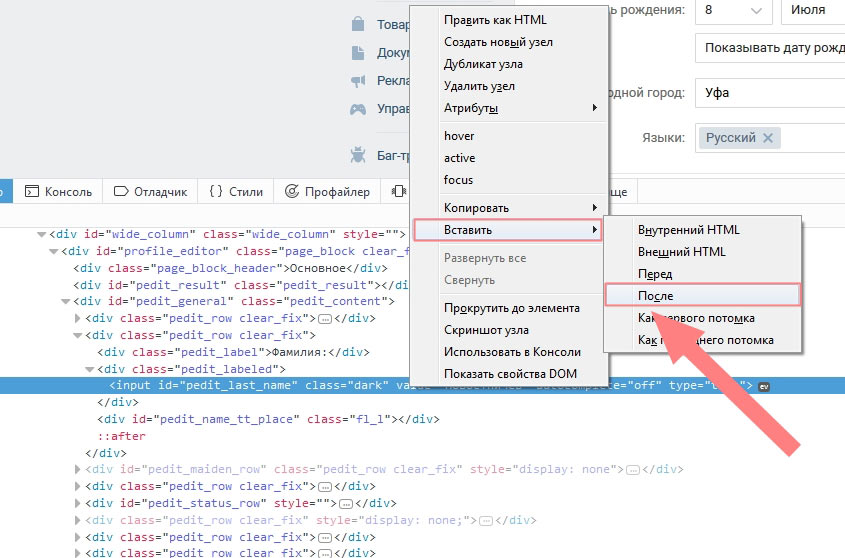Click the hometown field containing Уфа
Screen dimensions: 845x558
770,93
